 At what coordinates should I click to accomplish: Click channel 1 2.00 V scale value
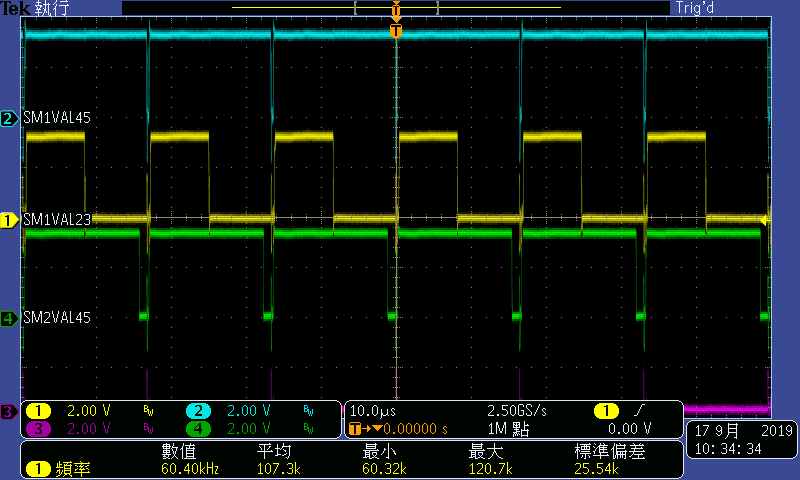[89, 411]
